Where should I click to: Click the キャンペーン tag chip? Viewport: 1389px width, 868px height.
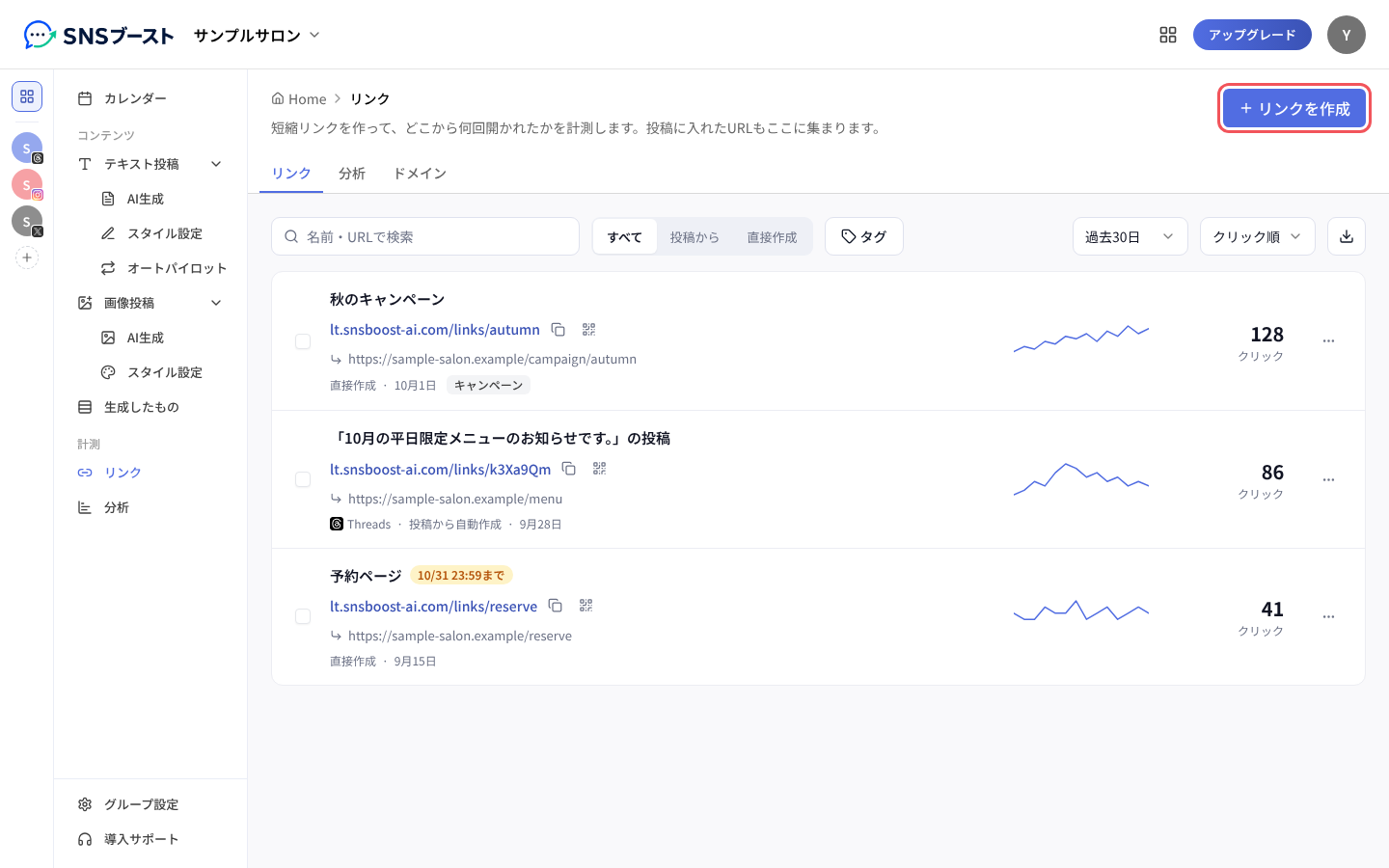(x=488, y=385)
